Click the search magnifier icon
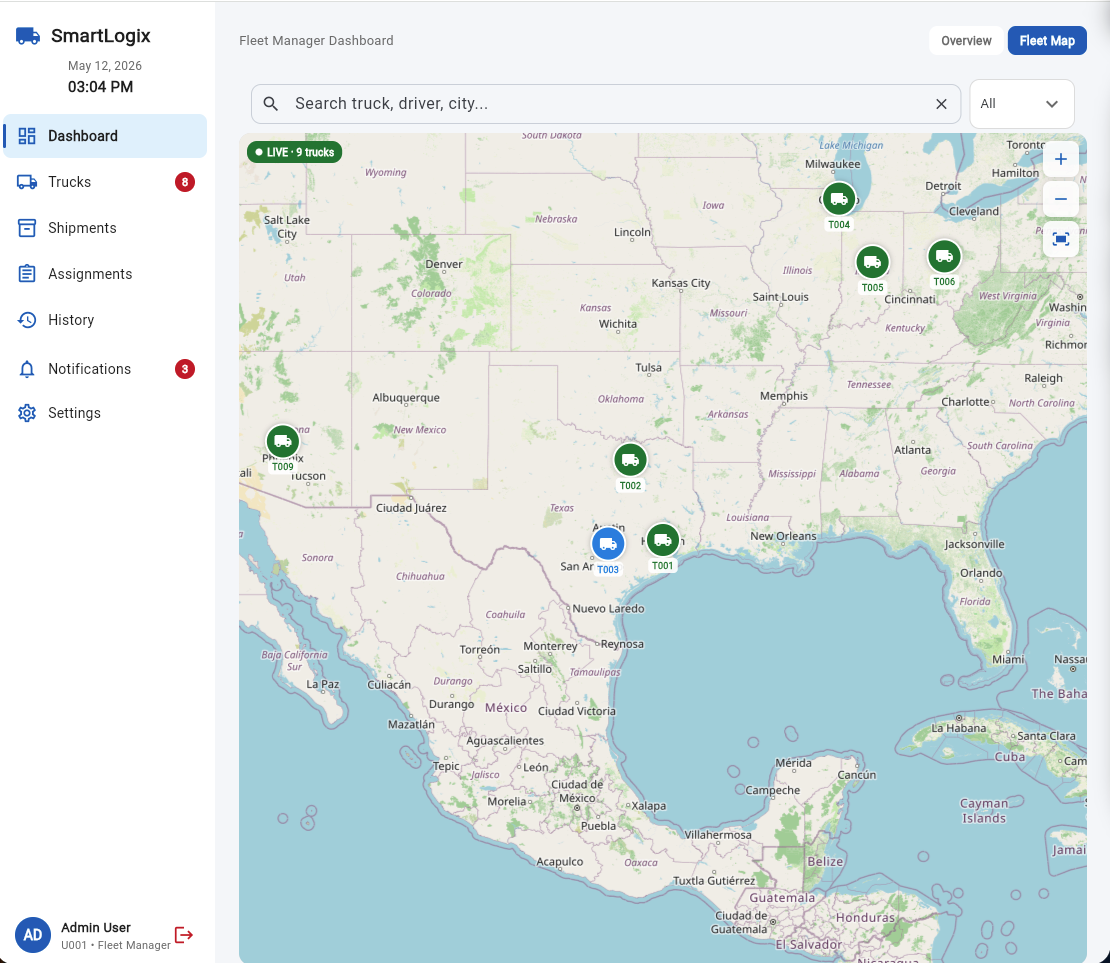This screenshot has width=1110, height=963. tap(270, 104)
